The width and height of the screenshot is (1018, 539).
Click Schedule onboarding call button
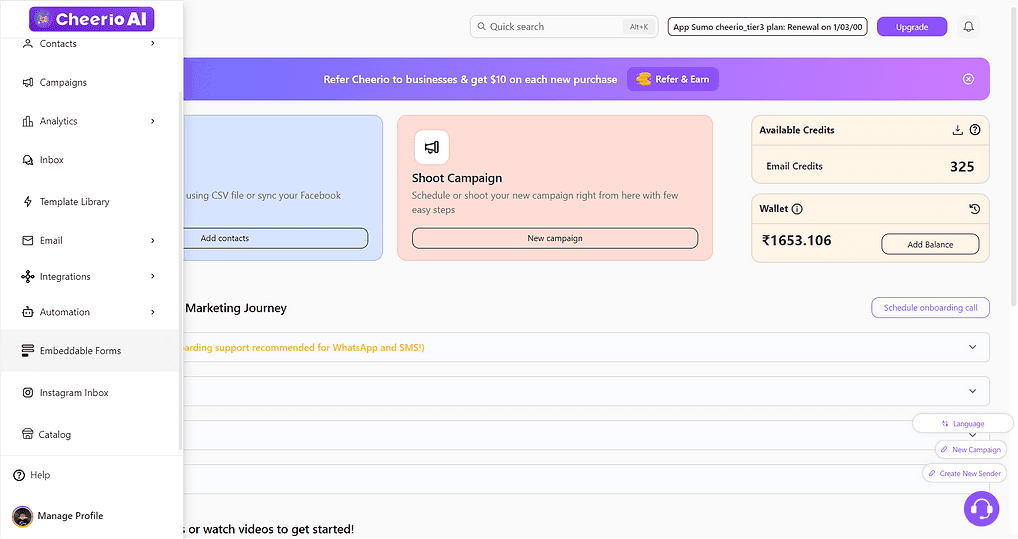(x=930, y=308)
